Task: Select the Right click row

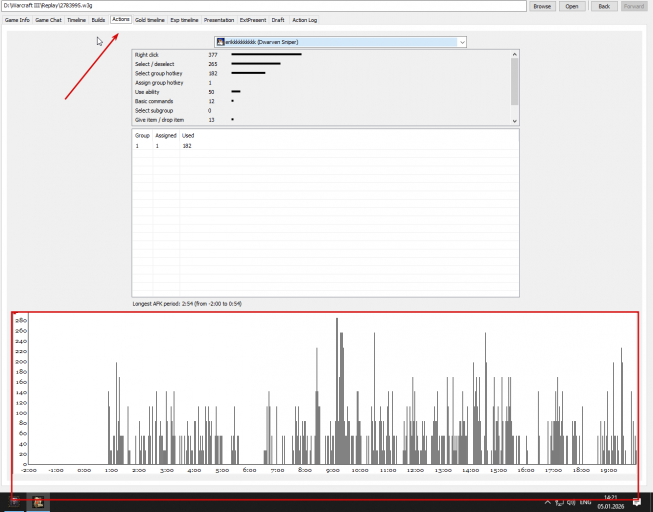Action: click(321, 55)
